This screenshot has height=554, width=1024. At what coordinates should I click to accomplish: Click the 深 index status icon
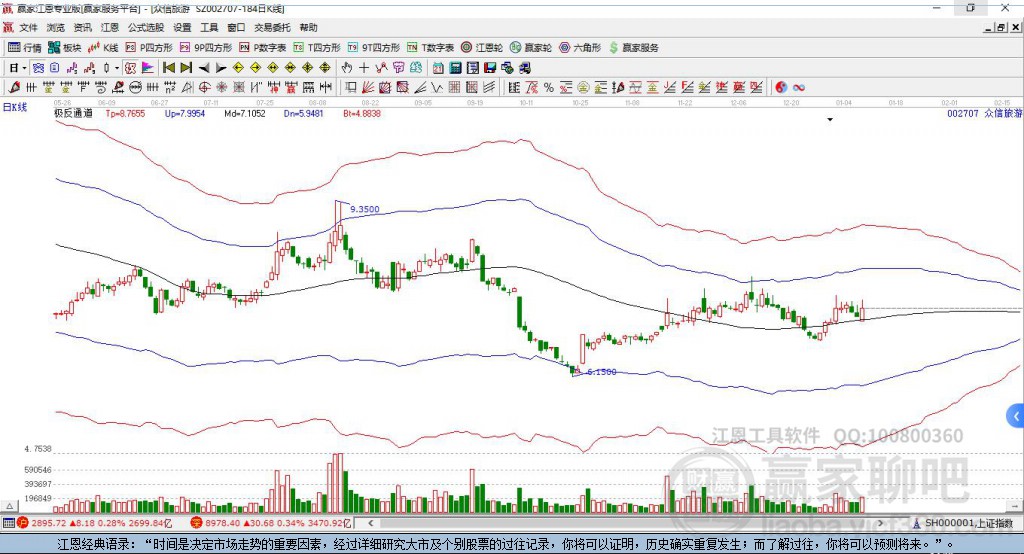coord(196,523)
